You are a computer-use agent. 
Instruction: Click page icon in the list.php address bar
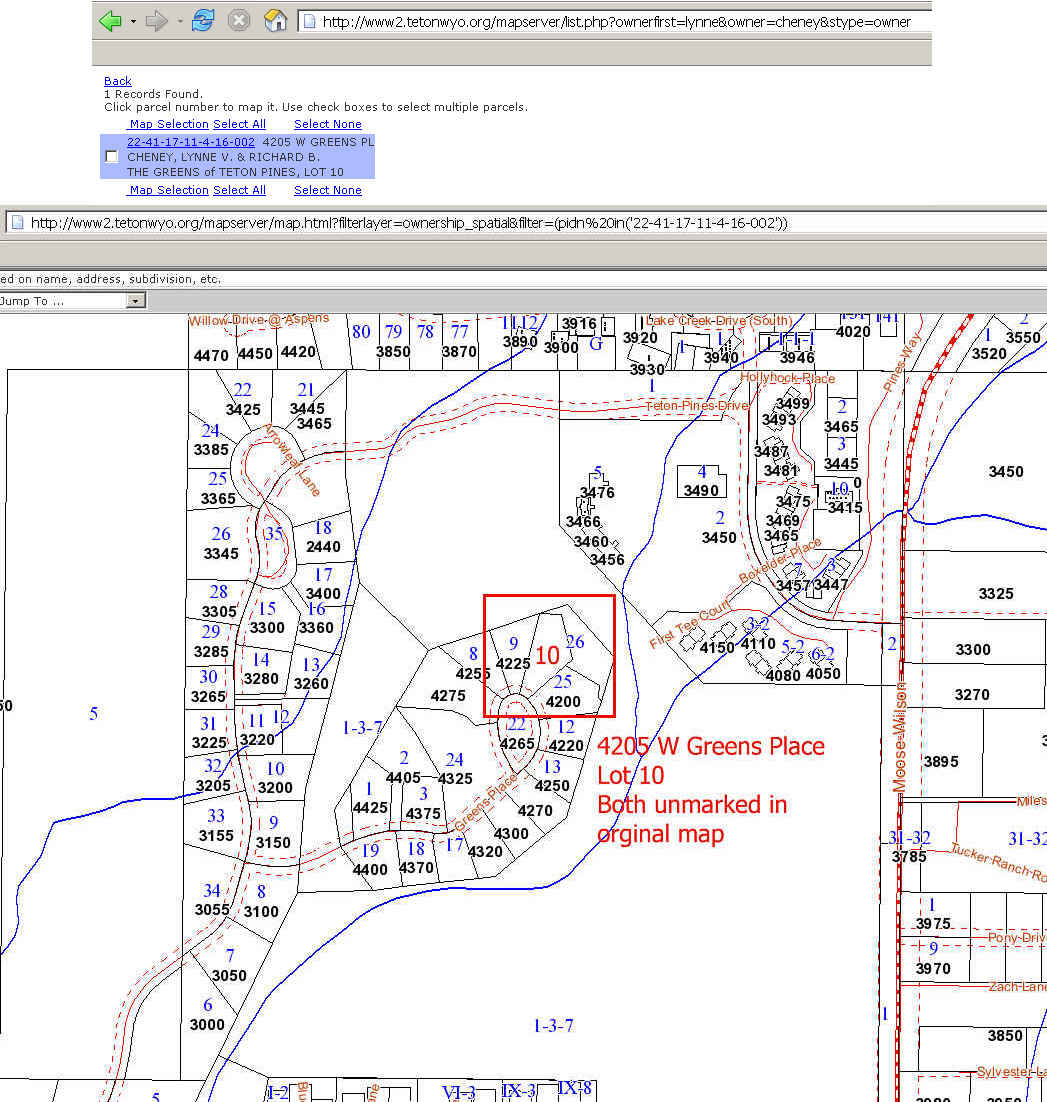click(x=310, y=21)
